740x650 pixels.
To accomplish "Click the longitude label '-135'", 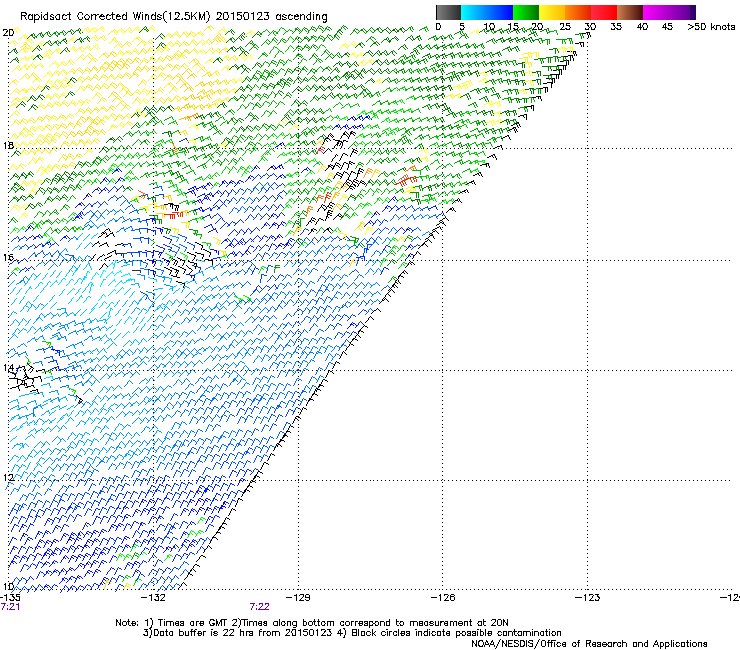I will coord(10,598).
